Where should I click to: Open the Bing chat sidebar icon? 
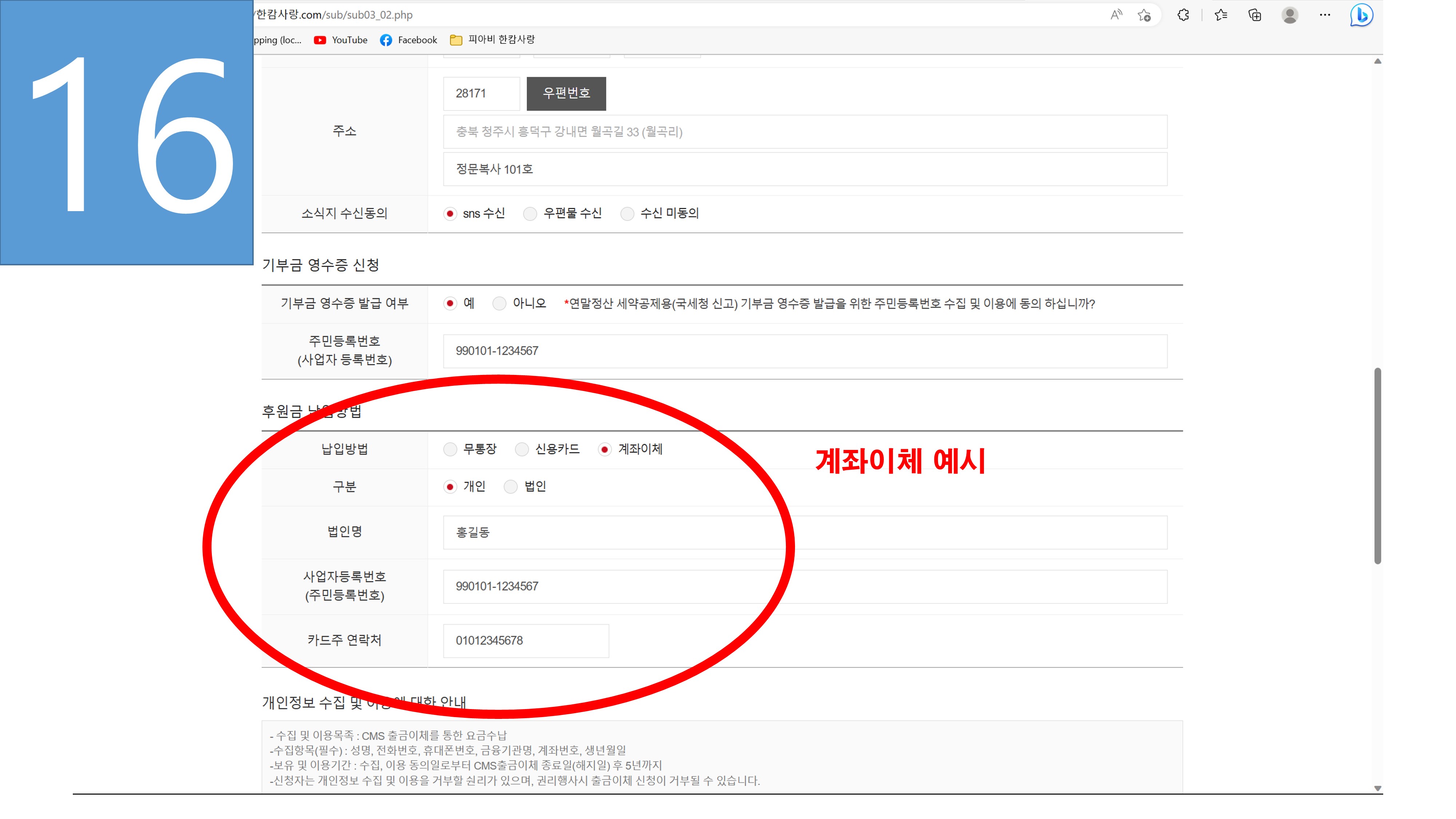[1361, 15]
